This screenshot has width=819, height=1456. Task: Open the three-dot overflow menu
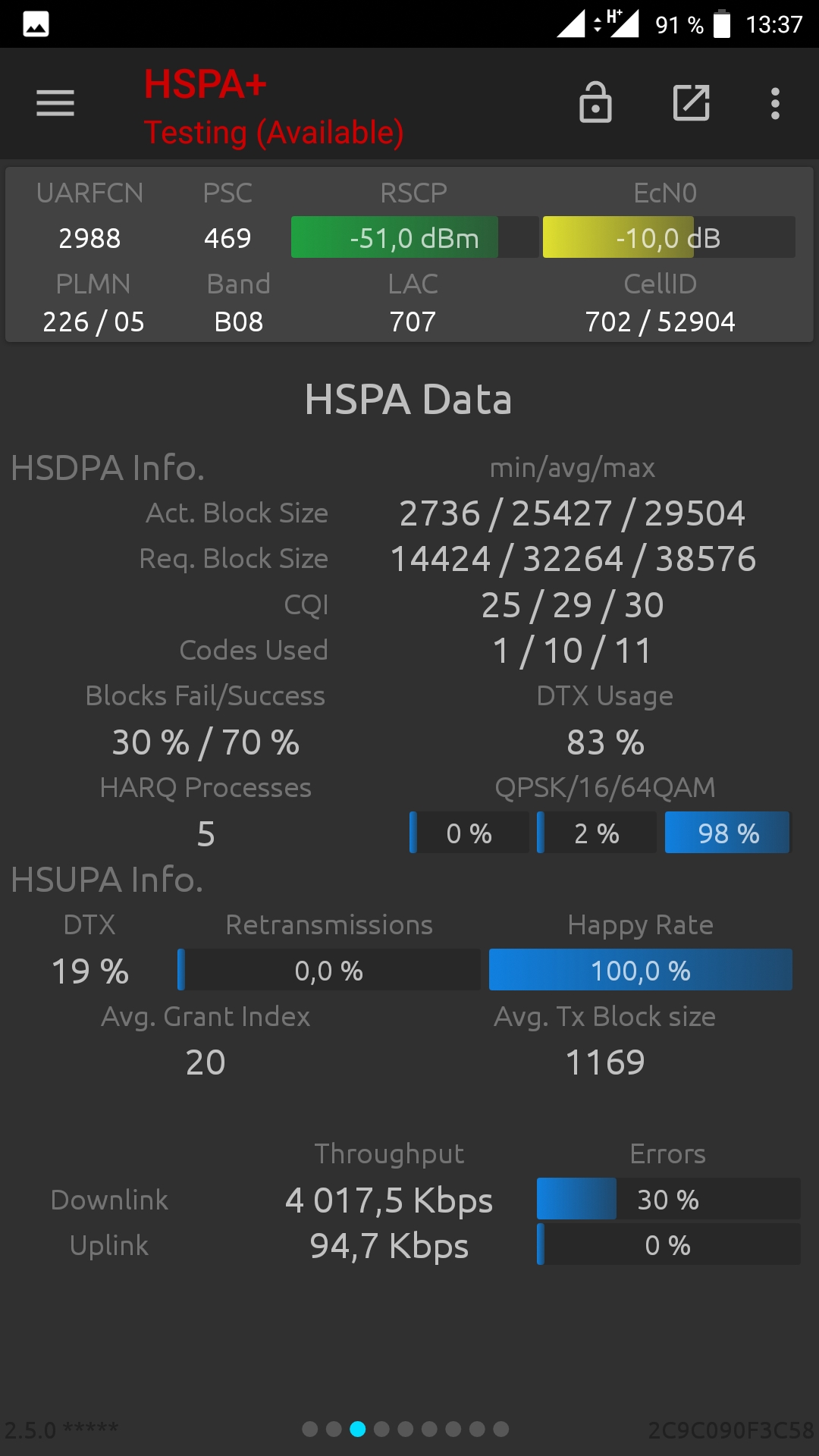(x=774, y=103)
